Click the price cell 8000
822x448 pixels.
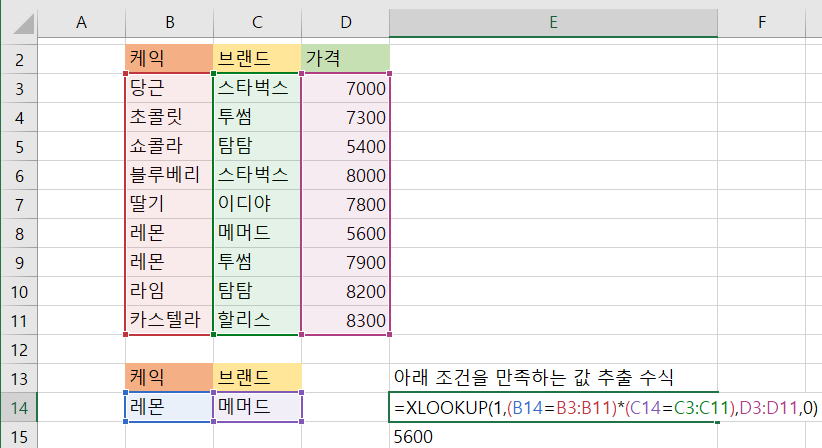(x=345, y=176)
